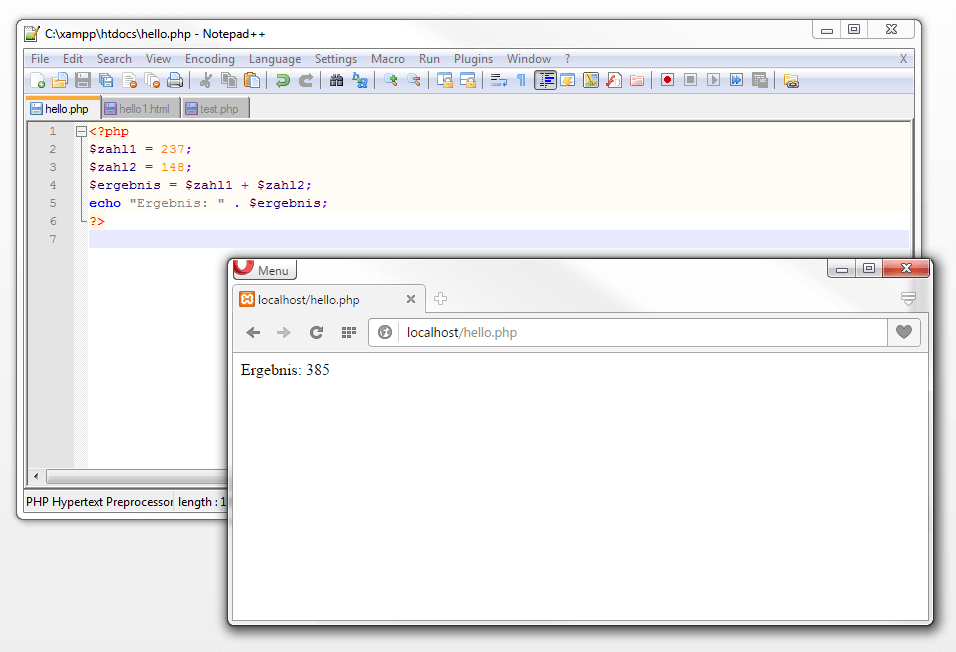Switch to the hello.php tab
This screenshot has width=956, height=652.
[63, 108]
